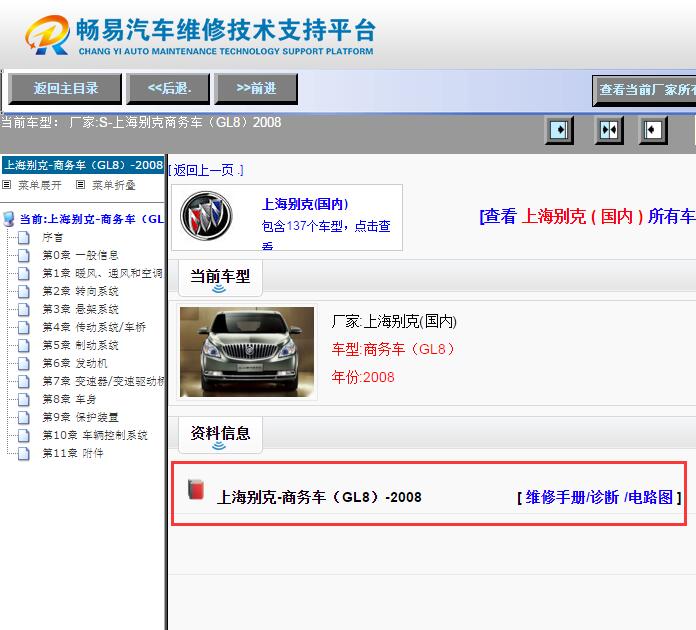The width and height of the screenshot is (696, 630).
Task: Click the computer icon at tree root
Action: [8, 219]
